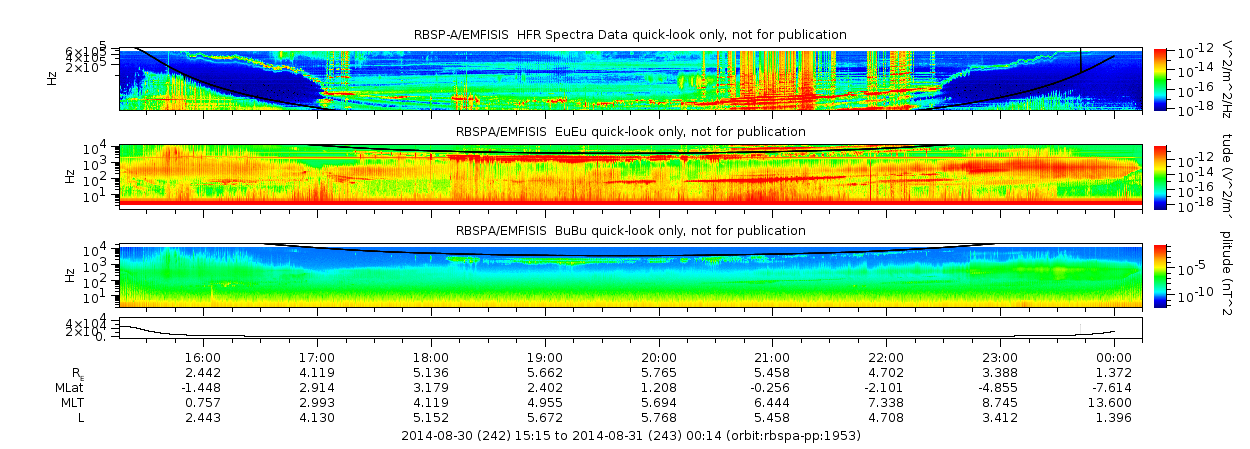The height and width of the screenshot is (449, 1250).
Task: Click the MLat value -4.855
Action: [1000, 387]
